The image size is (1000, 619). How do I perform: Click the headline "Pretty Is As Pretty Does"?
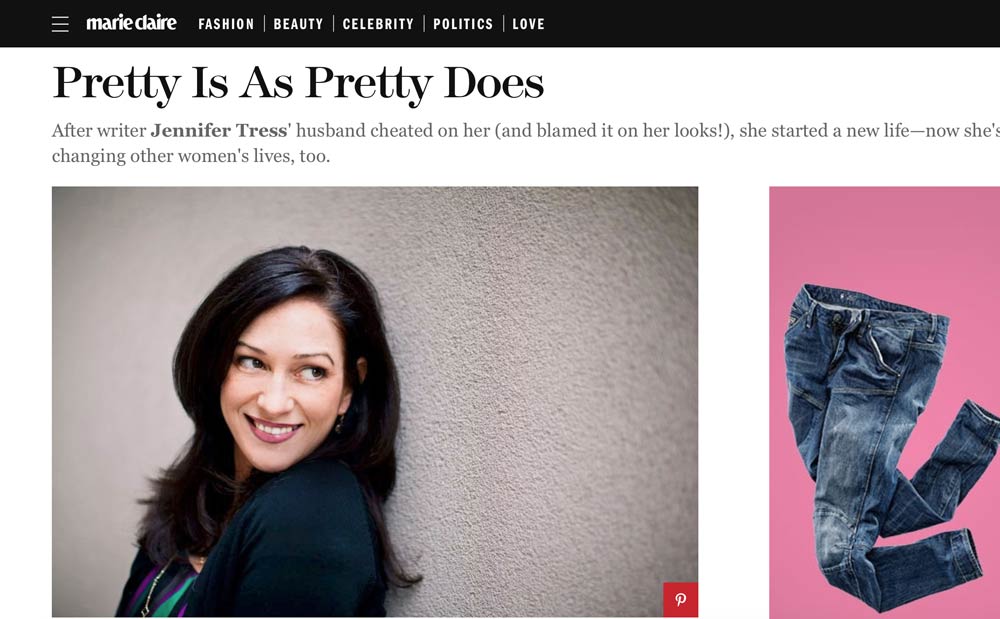click(x=298, y=83)
